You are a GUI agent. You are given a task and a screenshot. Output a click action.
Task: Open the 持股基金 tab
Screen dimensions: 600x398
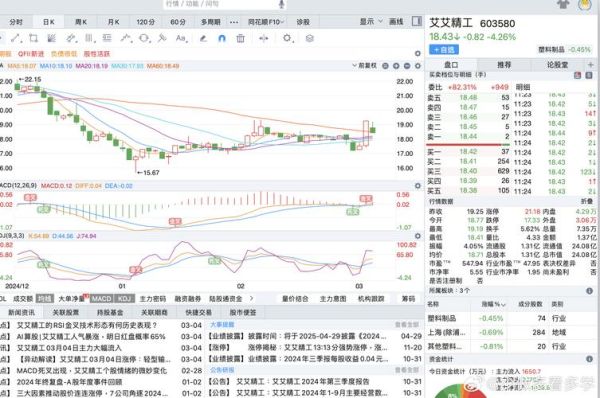110,312
